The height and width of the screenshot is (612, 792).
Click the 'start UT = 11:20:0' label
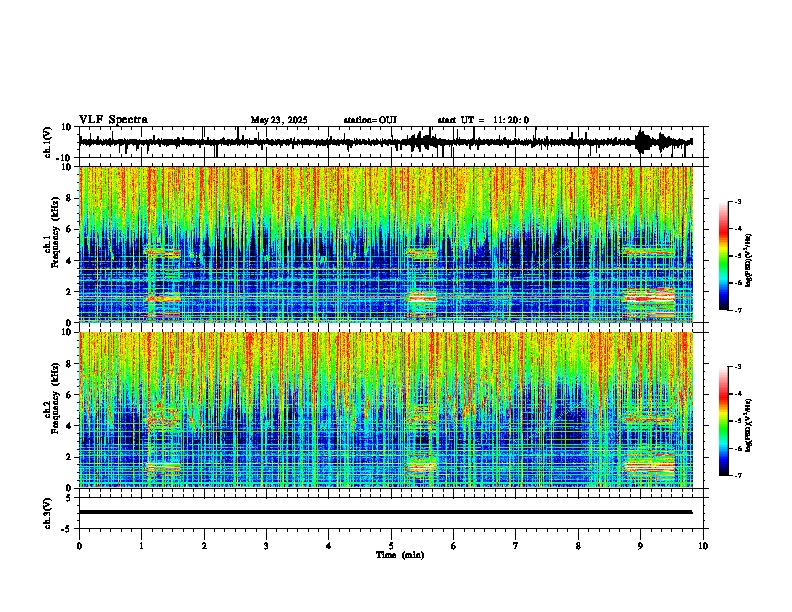click(483, 120)
